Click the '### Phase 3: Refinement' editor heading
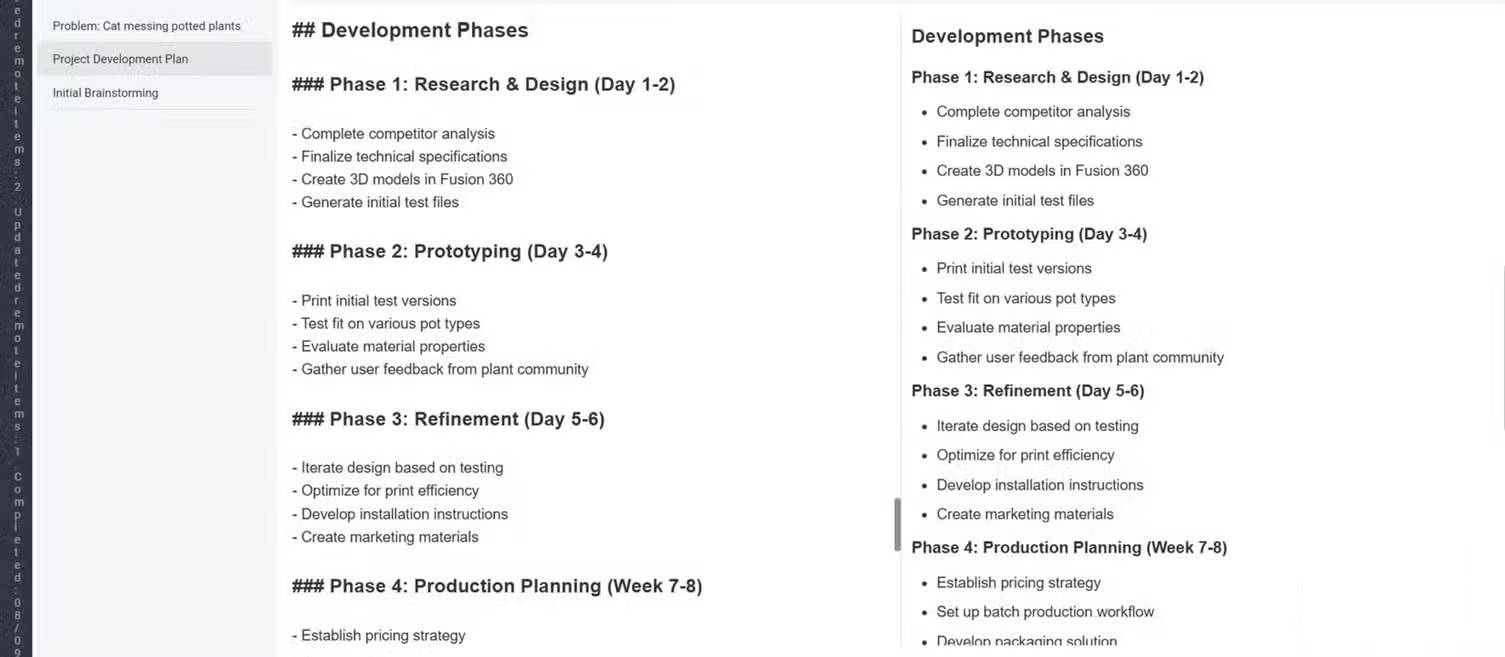 pyautogui.click(x=448, y=419)
